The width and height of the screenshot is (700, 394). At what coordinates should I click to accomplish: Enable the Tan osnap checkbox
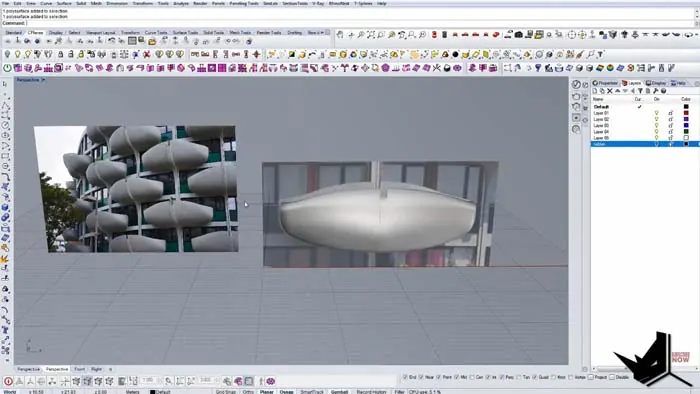[519, 377]
